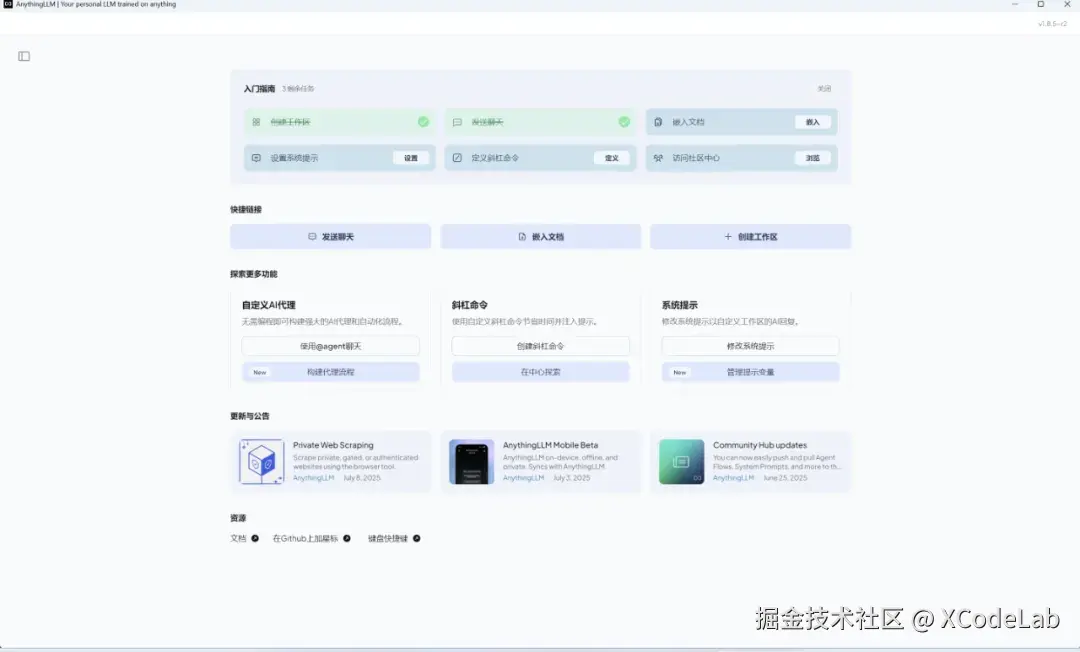Click 修改系统提示 under 系统提示
The image size is (1080, 652).
pos(750,346)
